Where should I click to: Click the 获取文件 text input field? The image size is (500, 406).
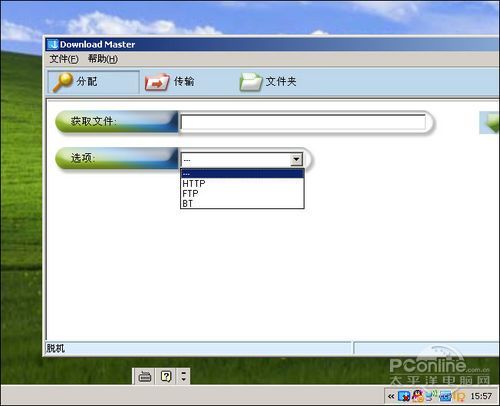[x=303, y=122]
